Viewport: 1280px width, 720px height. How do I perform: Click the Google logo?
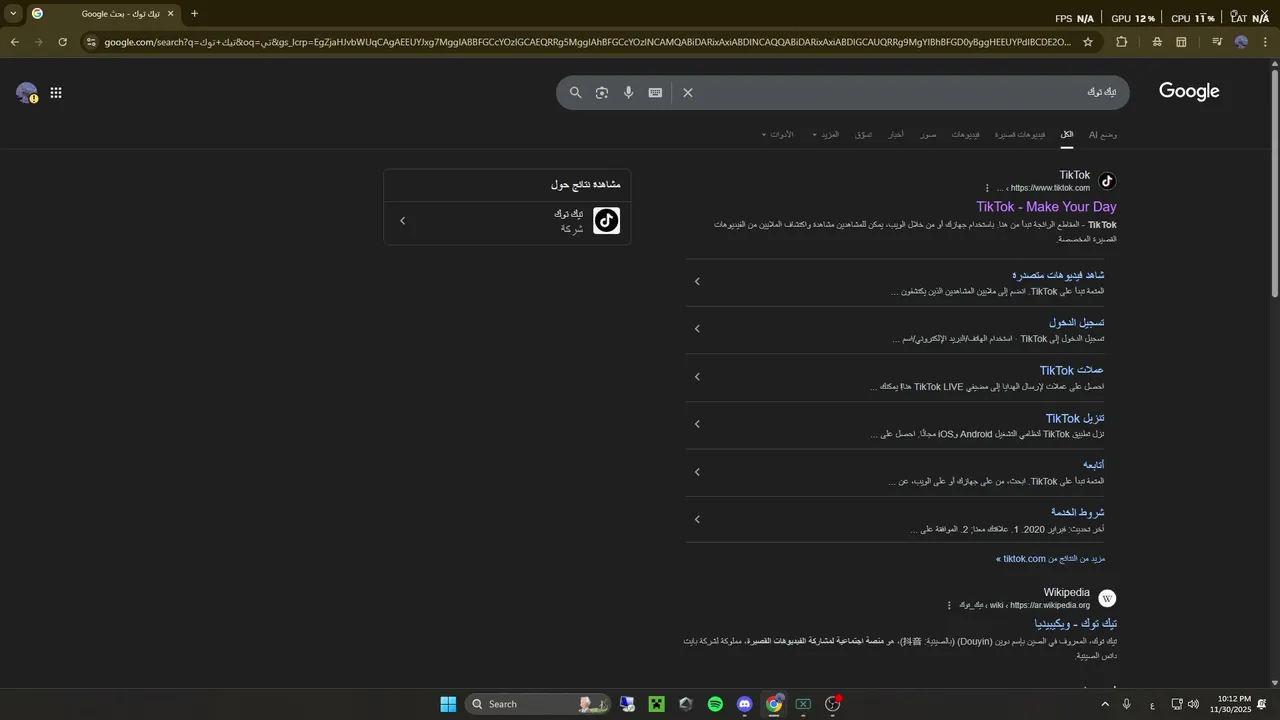1189,92
